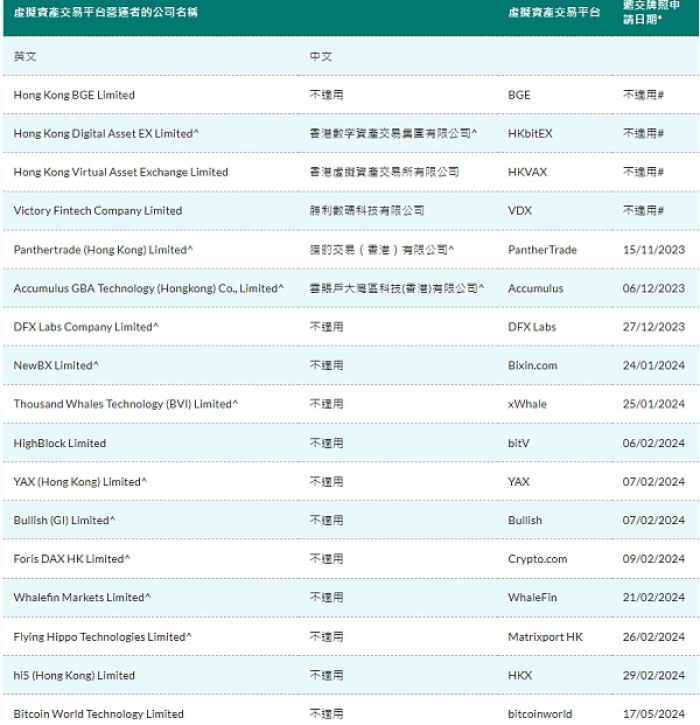Click the Matrixport HK platform name

point(546,637)
